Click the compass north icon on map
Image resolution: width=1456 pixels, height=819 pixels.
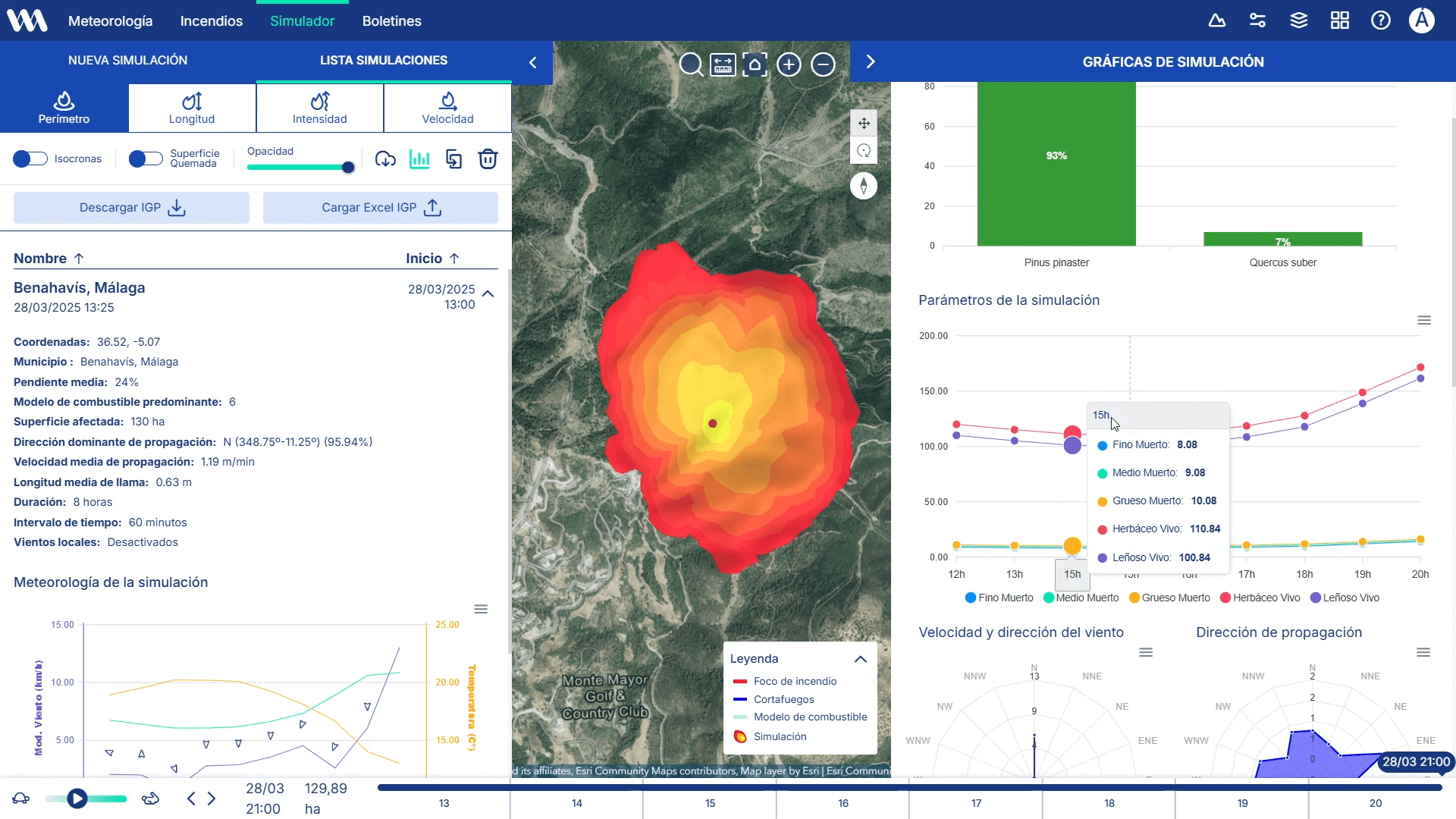863,186
